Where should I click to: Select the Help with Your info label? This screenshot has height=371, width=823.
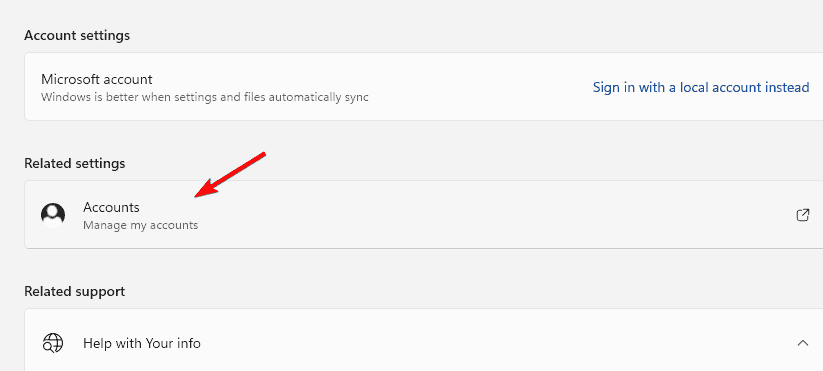pos(142,344)
